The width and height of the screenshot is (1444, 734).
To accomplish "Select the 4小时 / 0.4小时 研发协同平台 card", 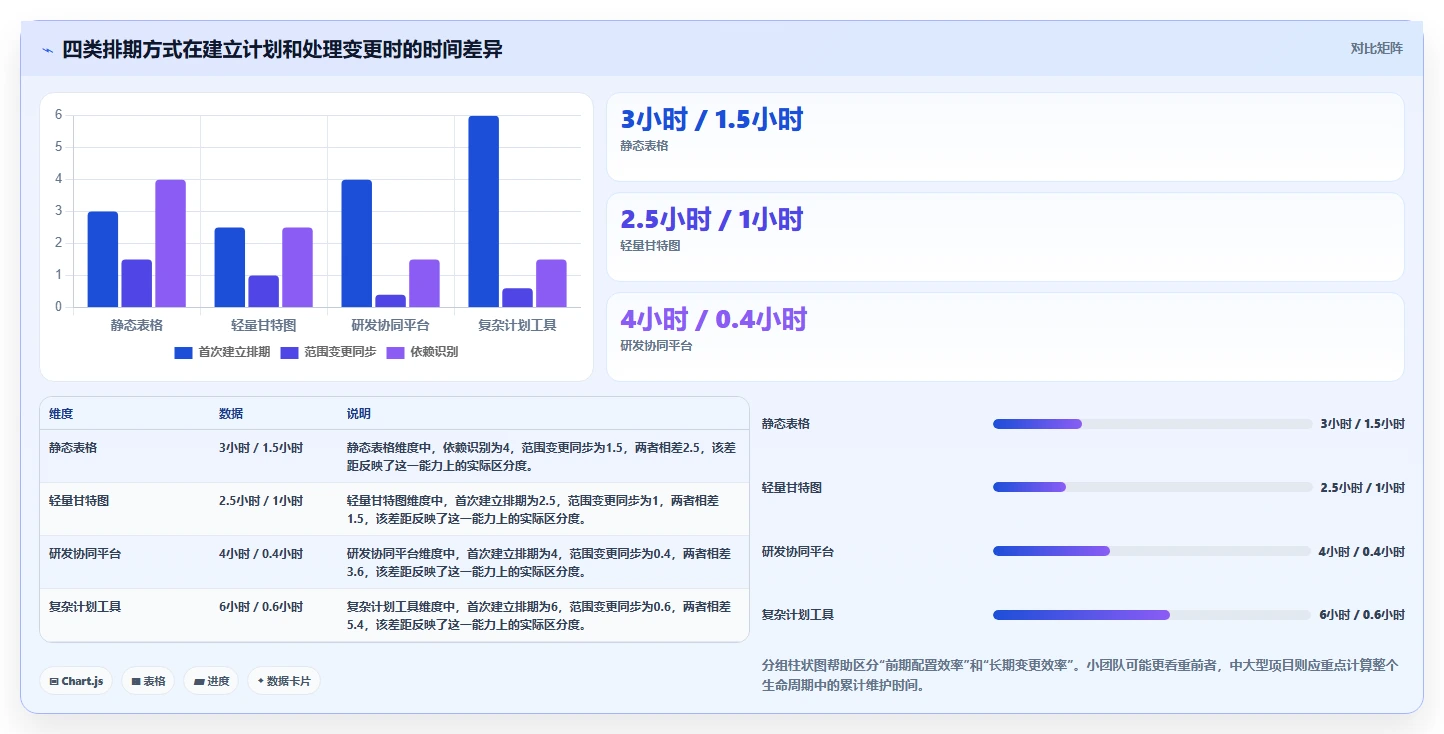I will point(1005,337).
